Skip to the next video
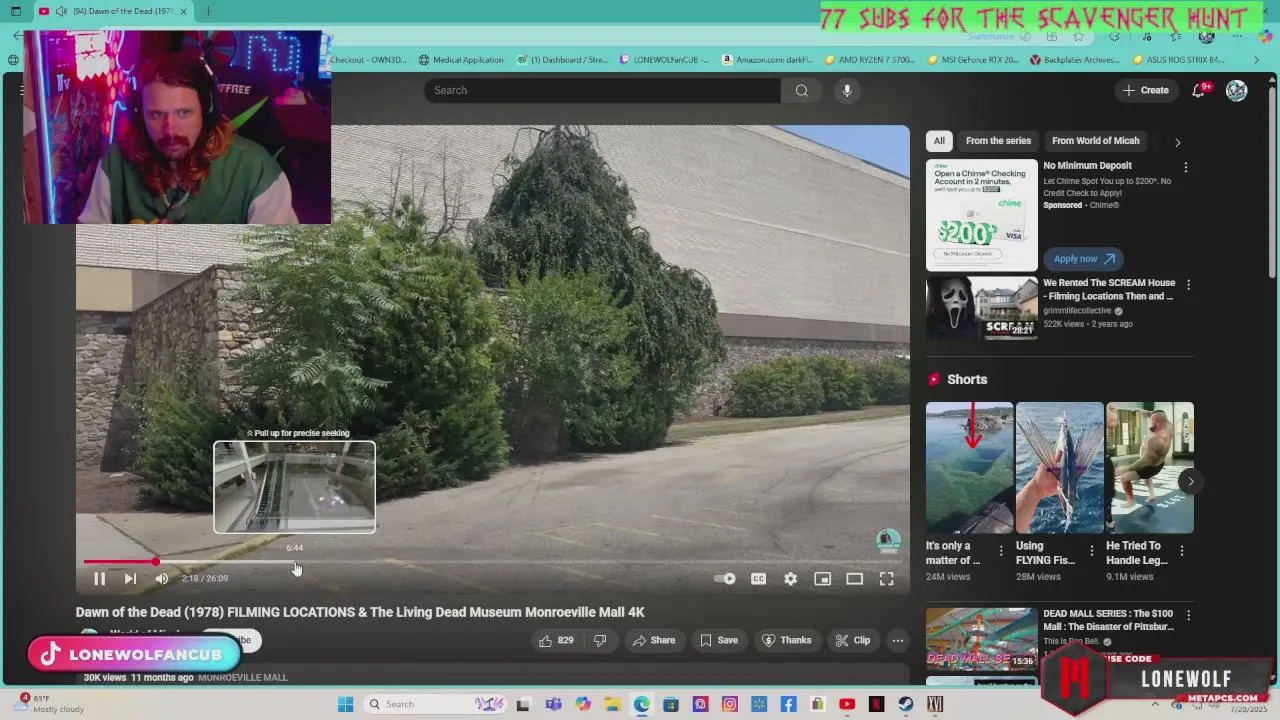Viewport: 1280px width, 720px height. 130,578
